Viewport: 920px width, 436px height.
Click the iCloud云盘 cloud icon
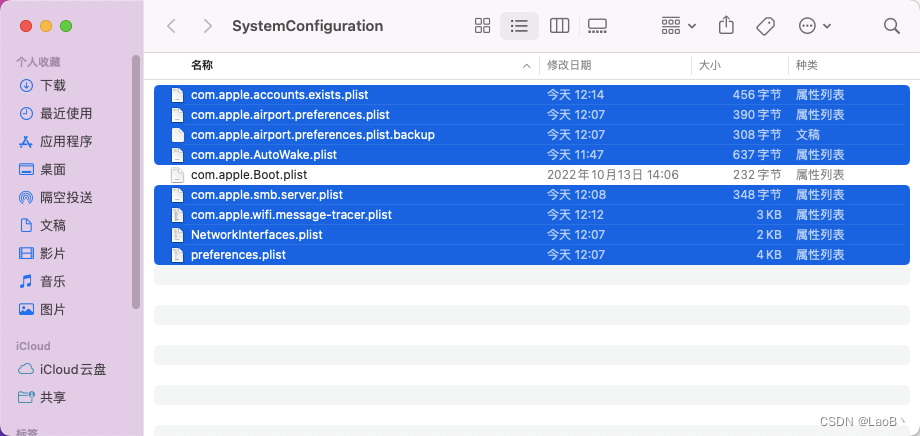point(26,370)
